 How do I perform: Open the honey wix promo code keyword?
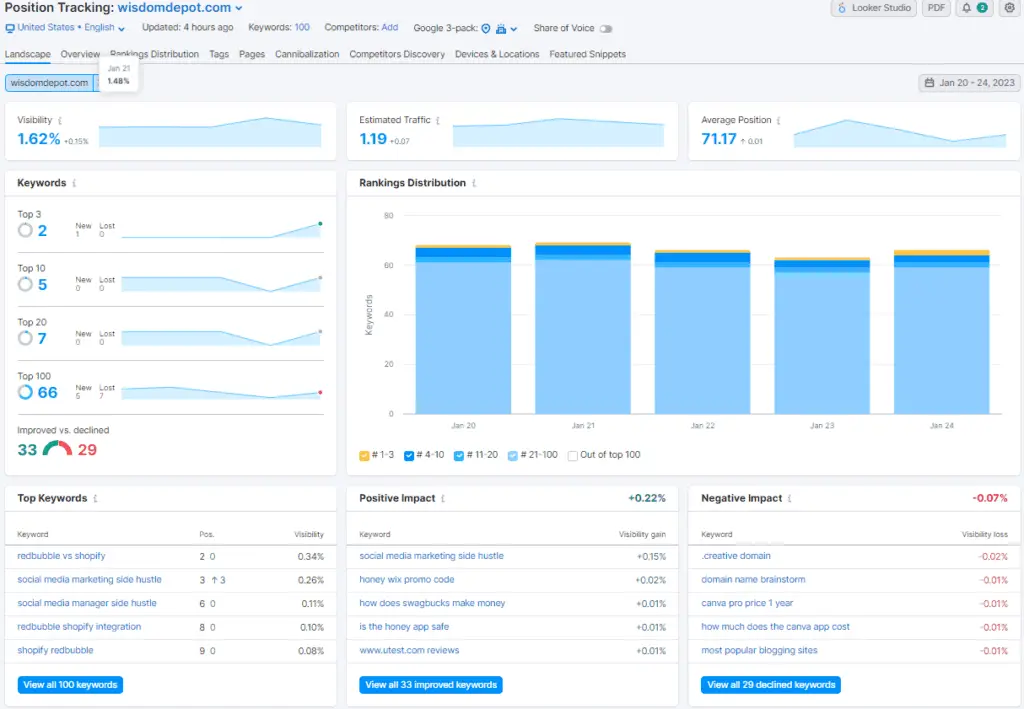click(407, 580)
